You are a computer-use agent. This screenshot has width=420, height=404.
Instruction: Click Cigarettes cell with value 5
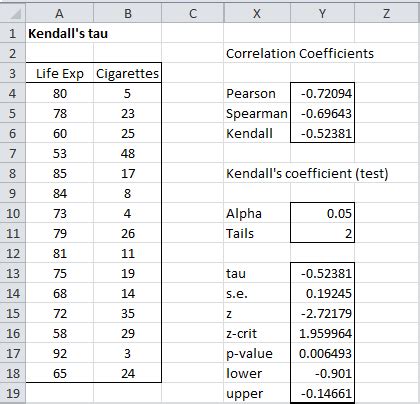pyautogui.click(x=128, y=93)
